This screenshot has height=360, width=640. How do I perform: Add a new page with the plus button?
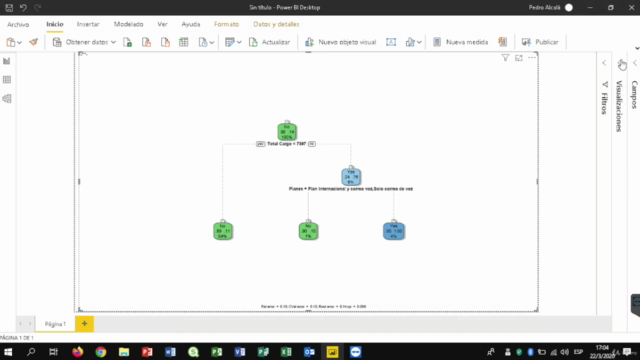click(84, 324)
